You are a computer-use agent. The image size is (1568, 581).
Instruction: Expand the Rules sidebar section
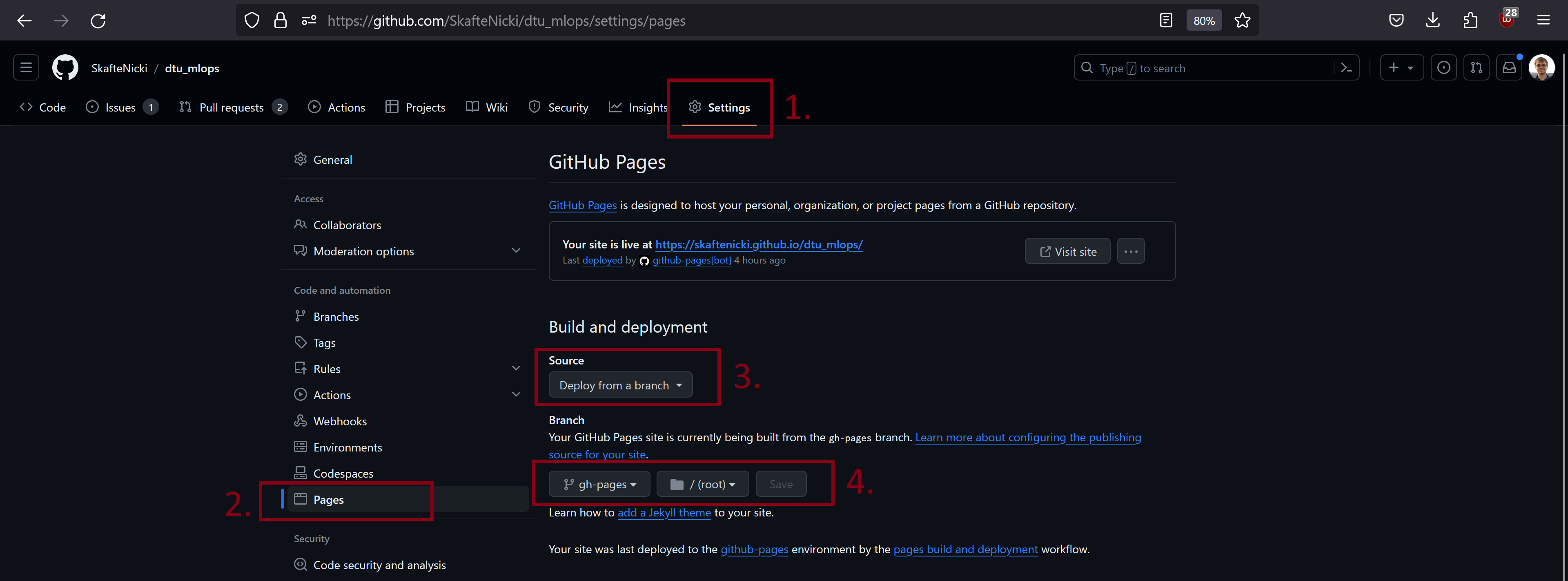click(x=516, y=369)
